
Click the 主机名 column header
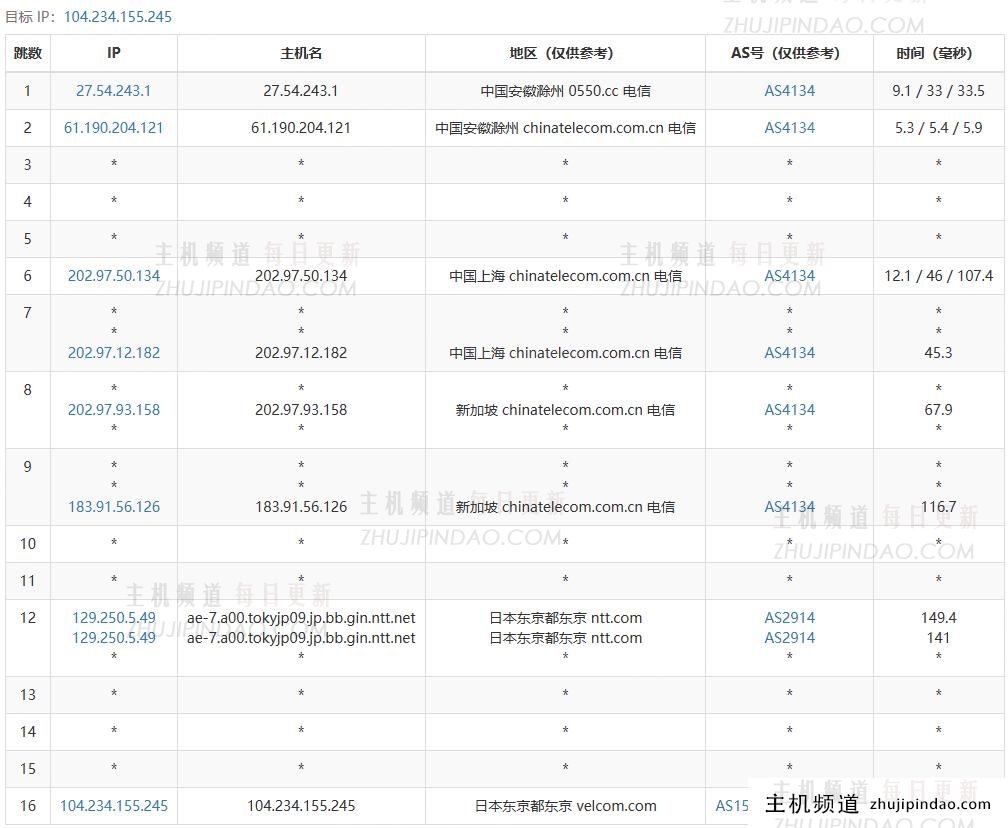click(301, 53)
